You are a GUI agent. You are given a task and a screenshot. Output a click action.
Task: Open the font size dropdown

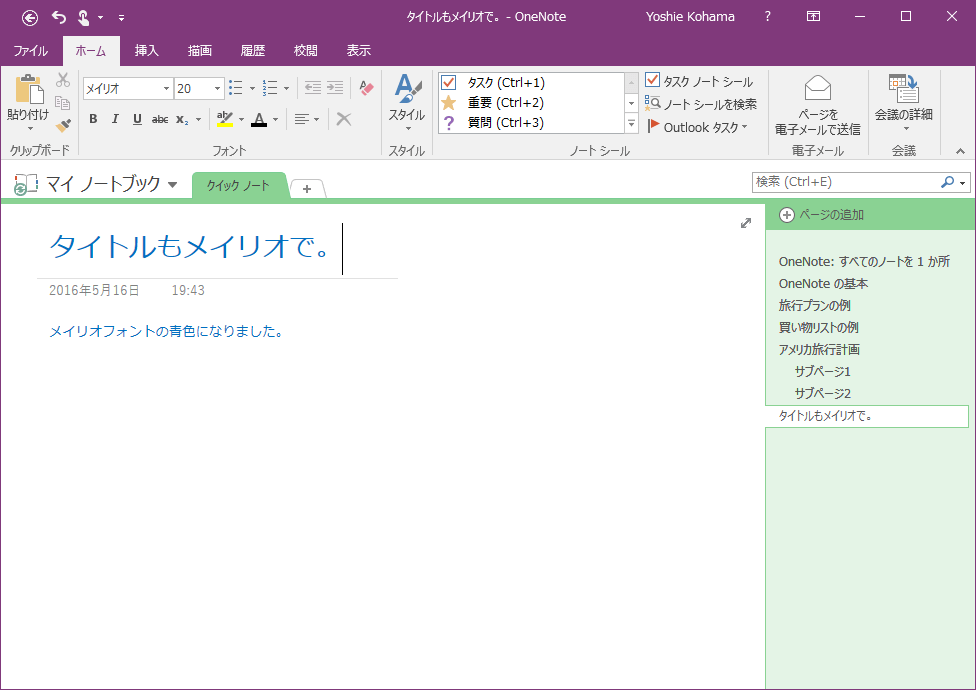coord(217,89)
